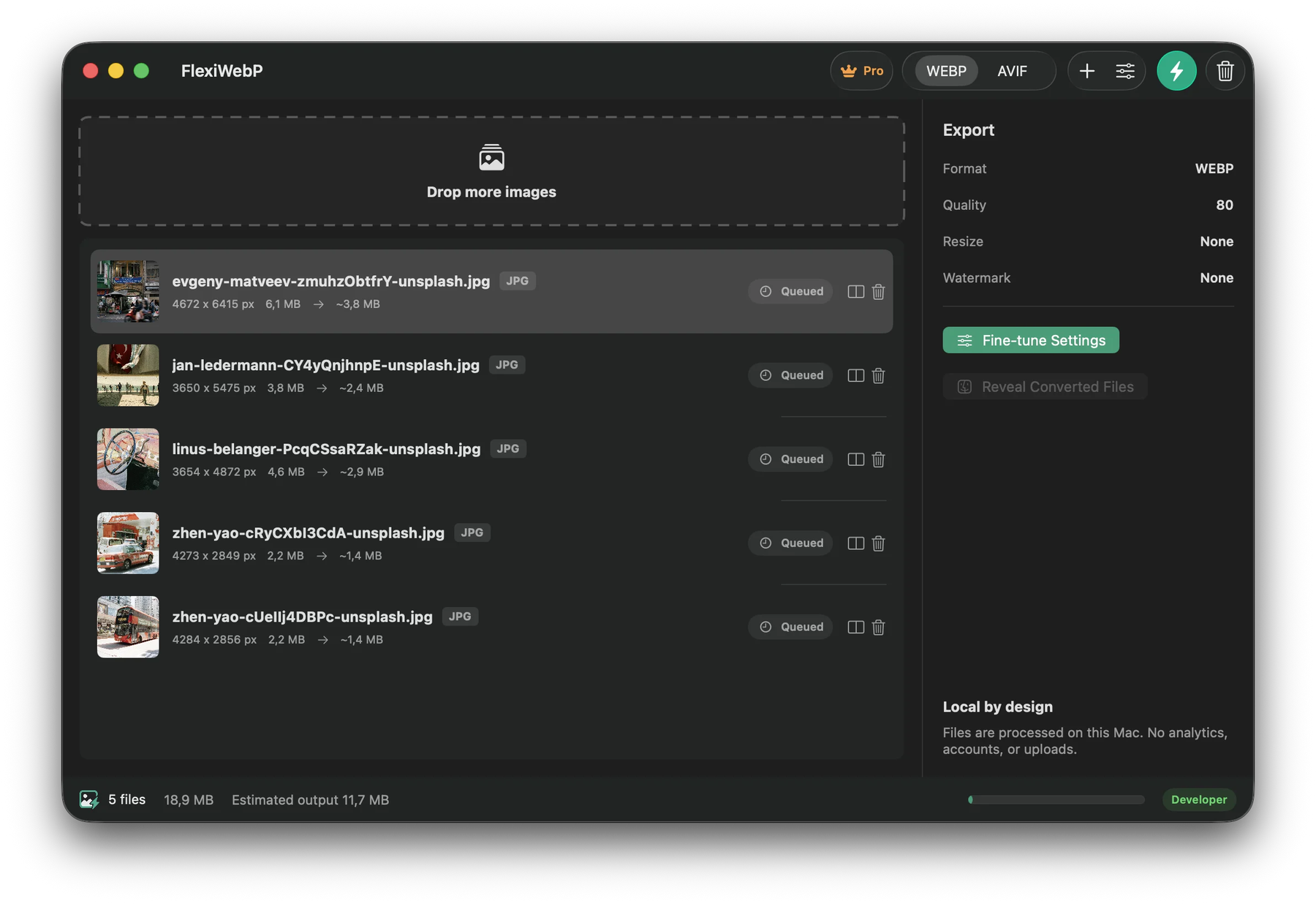Click JPG badge on evgeny-matveev row
Screen dimensions: 1316x904
(x=518, y=281)
